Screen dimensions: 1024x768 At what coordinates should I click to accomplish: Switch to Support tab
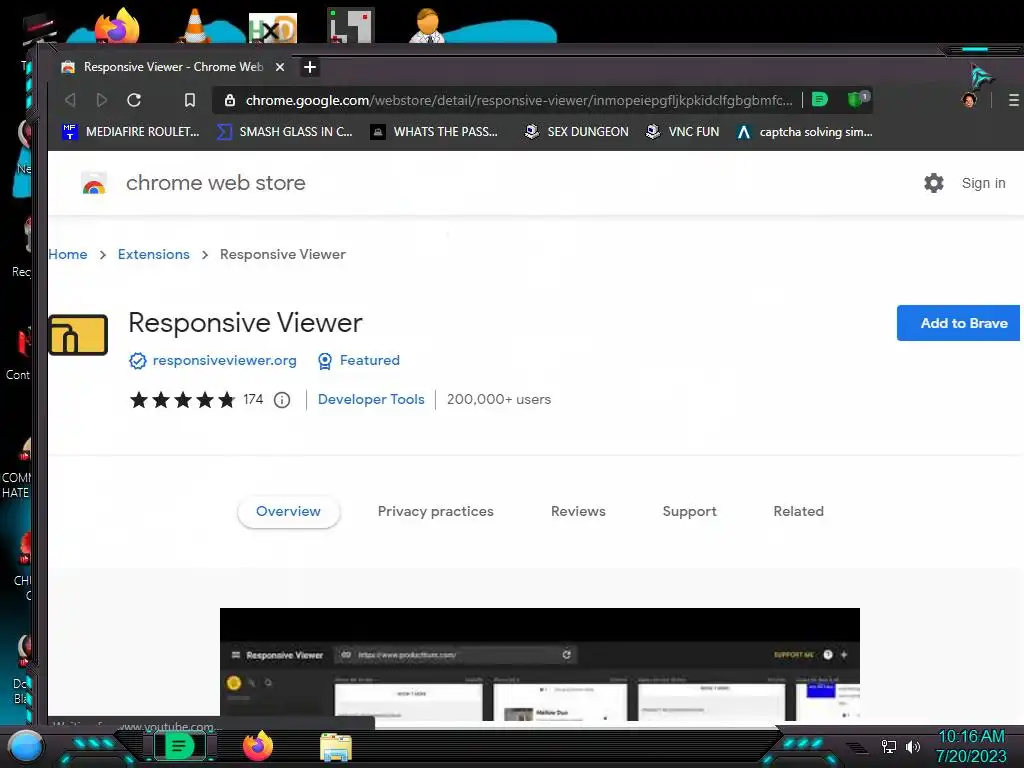pyautogui.click(x=690, y=511)
